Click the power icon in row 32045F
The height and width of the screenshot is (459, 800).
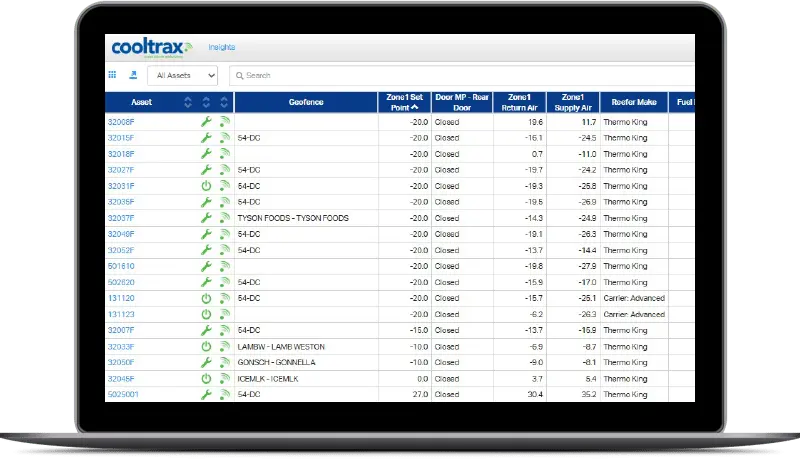(206, 378)
